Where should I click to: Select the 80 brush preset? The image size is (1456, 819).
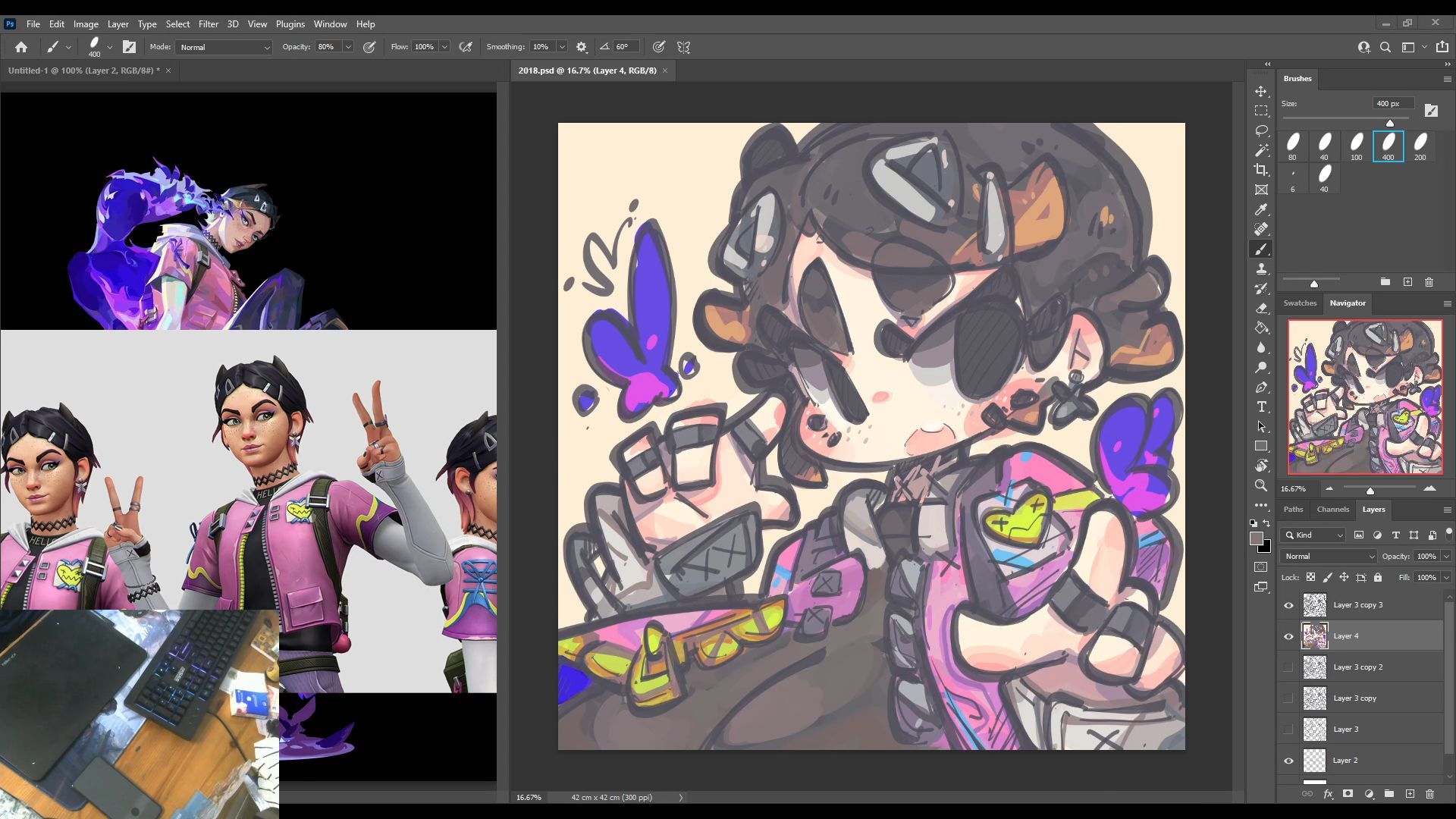point(1293,146)
